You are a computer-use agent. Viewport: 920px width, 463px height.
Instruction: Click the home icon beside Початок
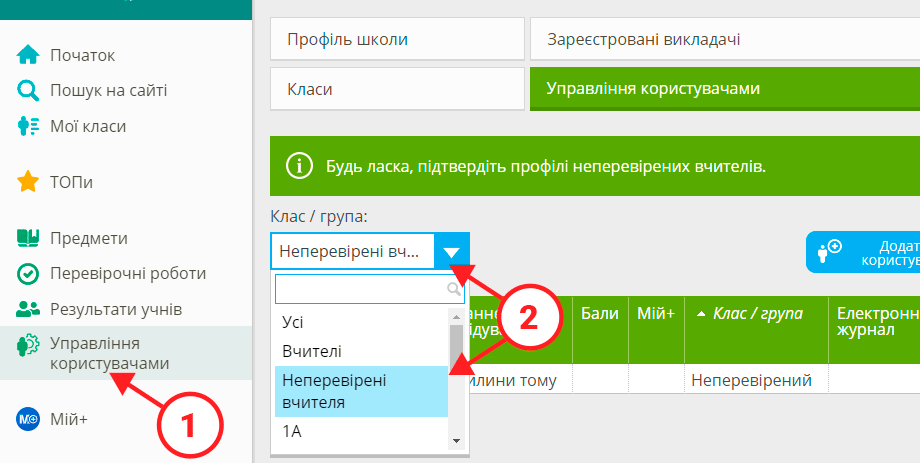coord(28,55)
